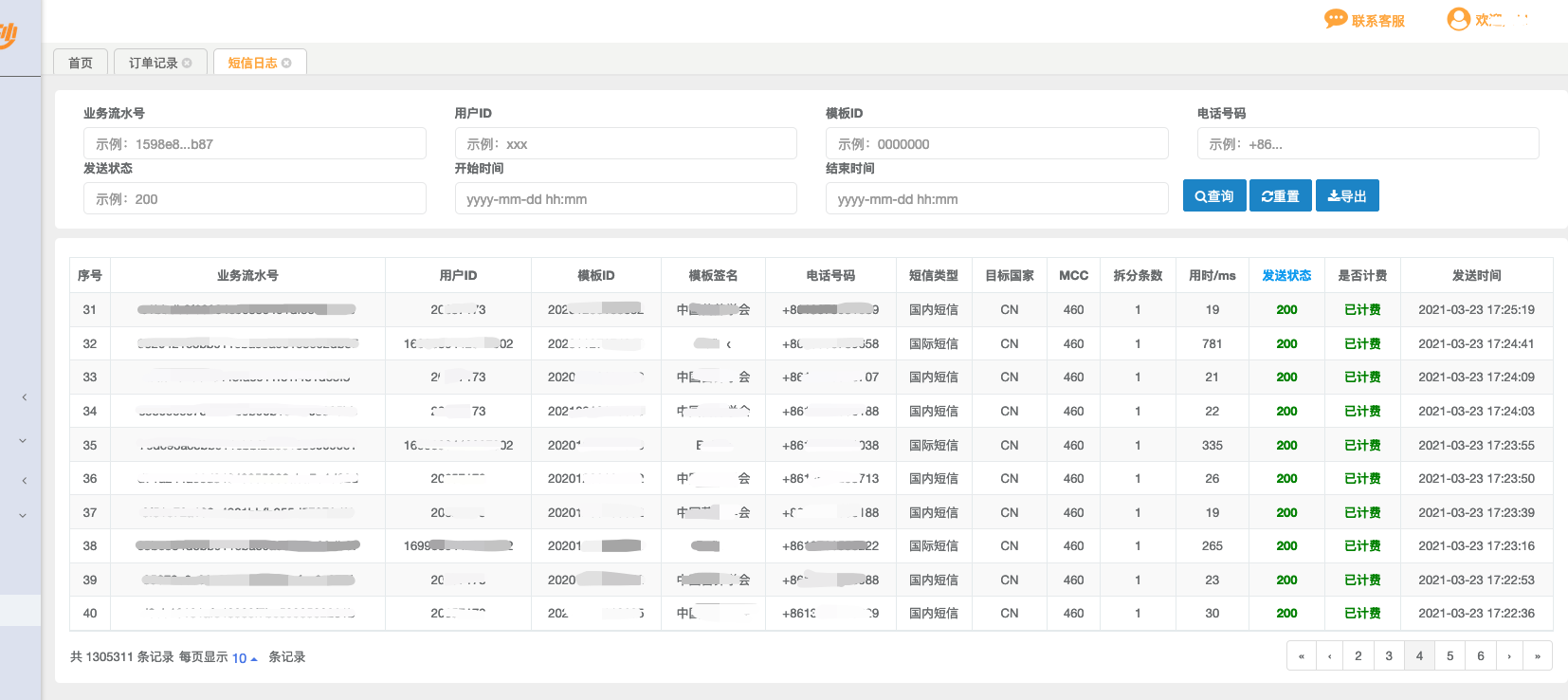Go to first page with double-left arrow
This screenshot has width=1568, height=700.
pyautogui.click(x=1302, y=655)
